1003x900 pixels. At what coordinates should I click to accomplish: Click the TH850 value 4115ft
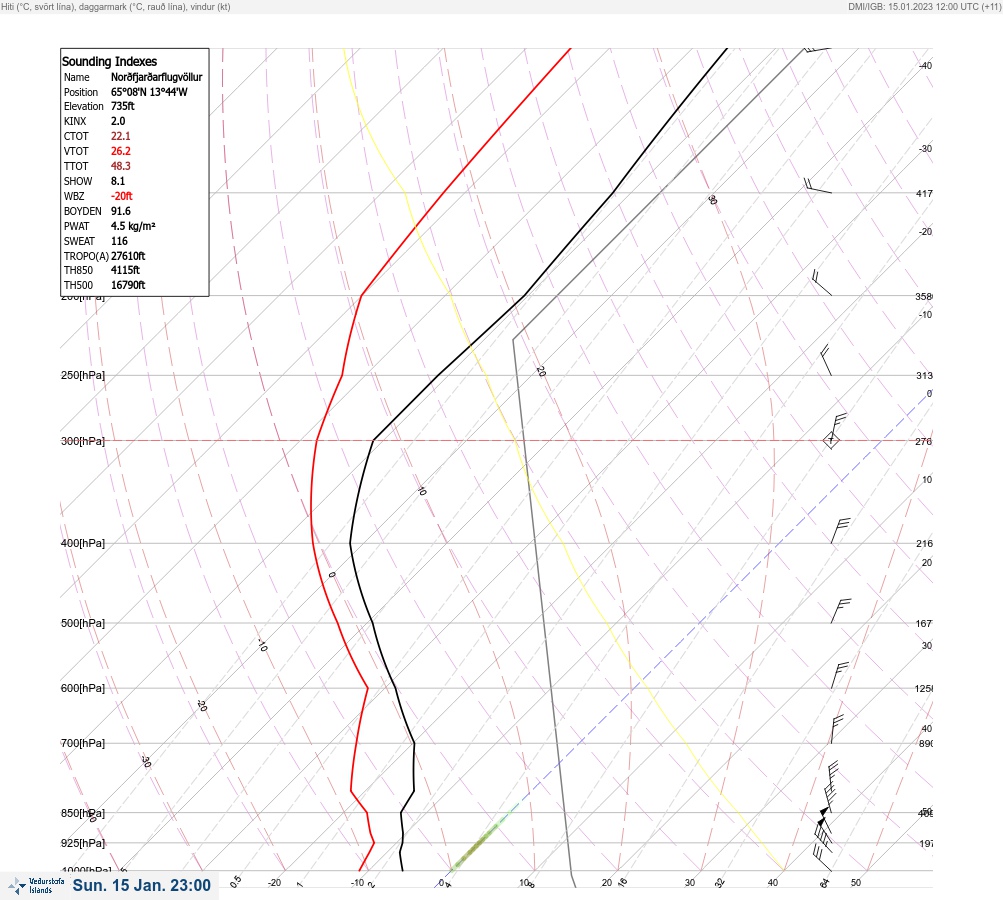[x=125, y=270]
